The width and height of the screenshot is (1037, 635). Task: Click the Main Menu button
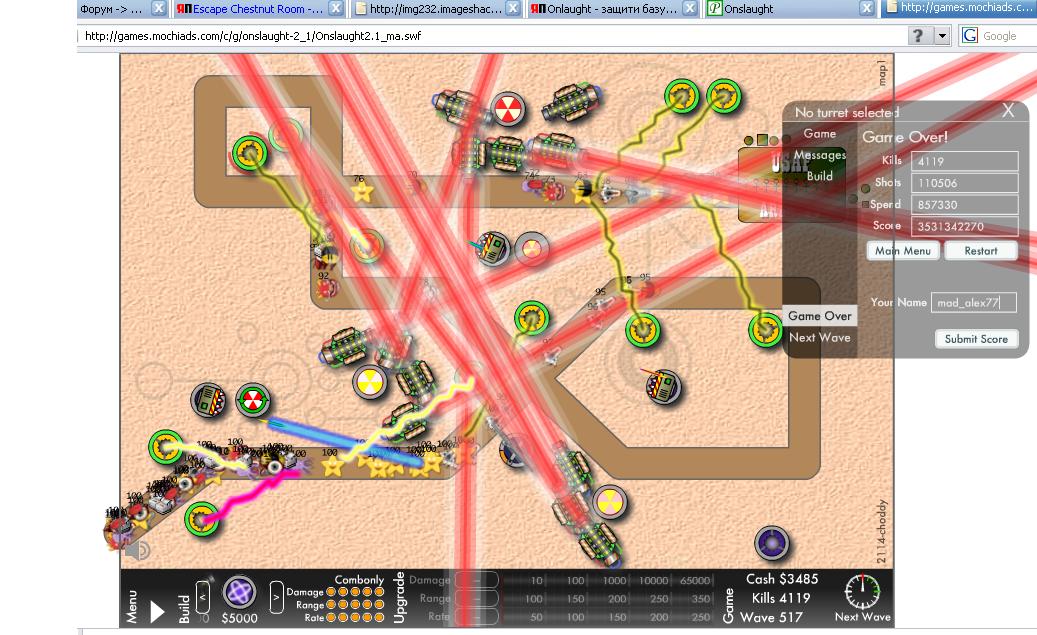pyautogui.click(x=903, y=251)
